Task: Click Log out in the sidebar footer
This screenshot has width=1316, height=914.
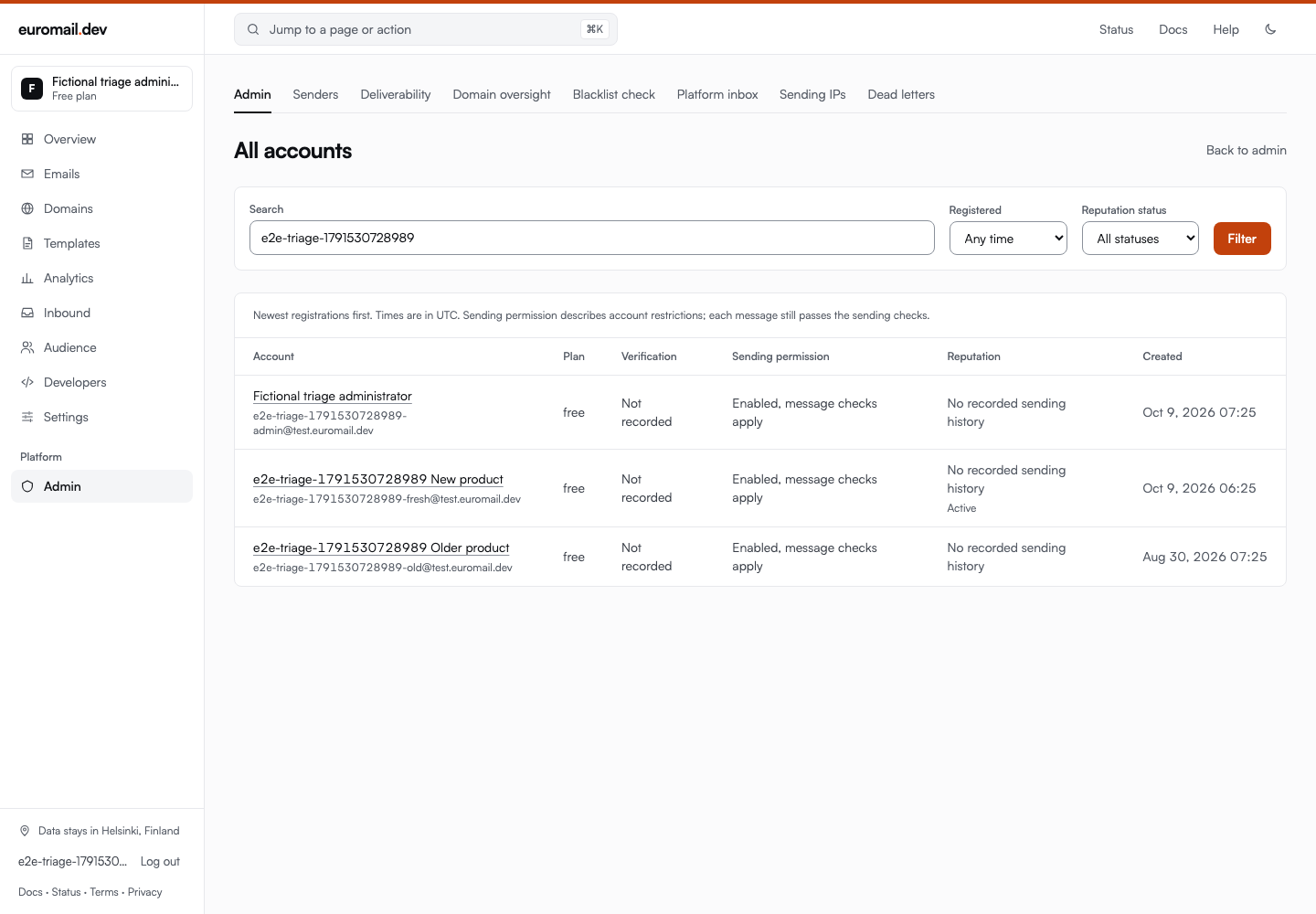Action: pos(160,861)
